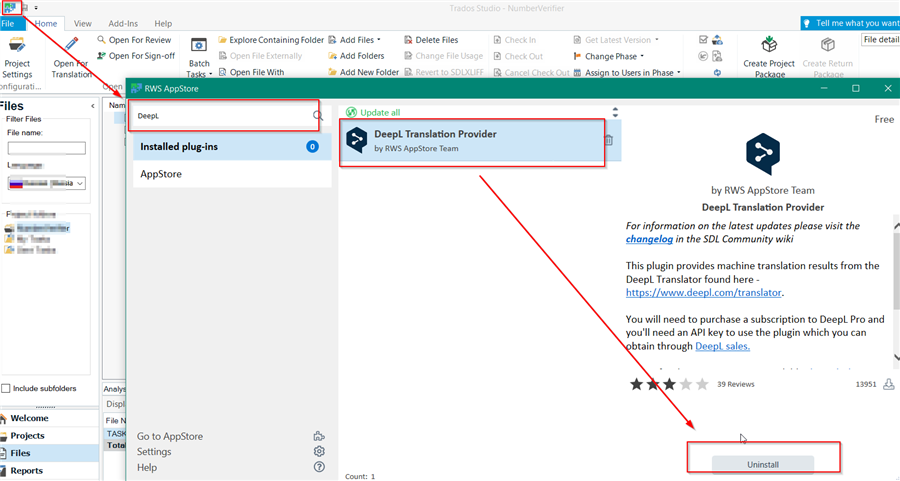Collapse the Files panel arrow

pyautogui.click(x=93, y=106)
